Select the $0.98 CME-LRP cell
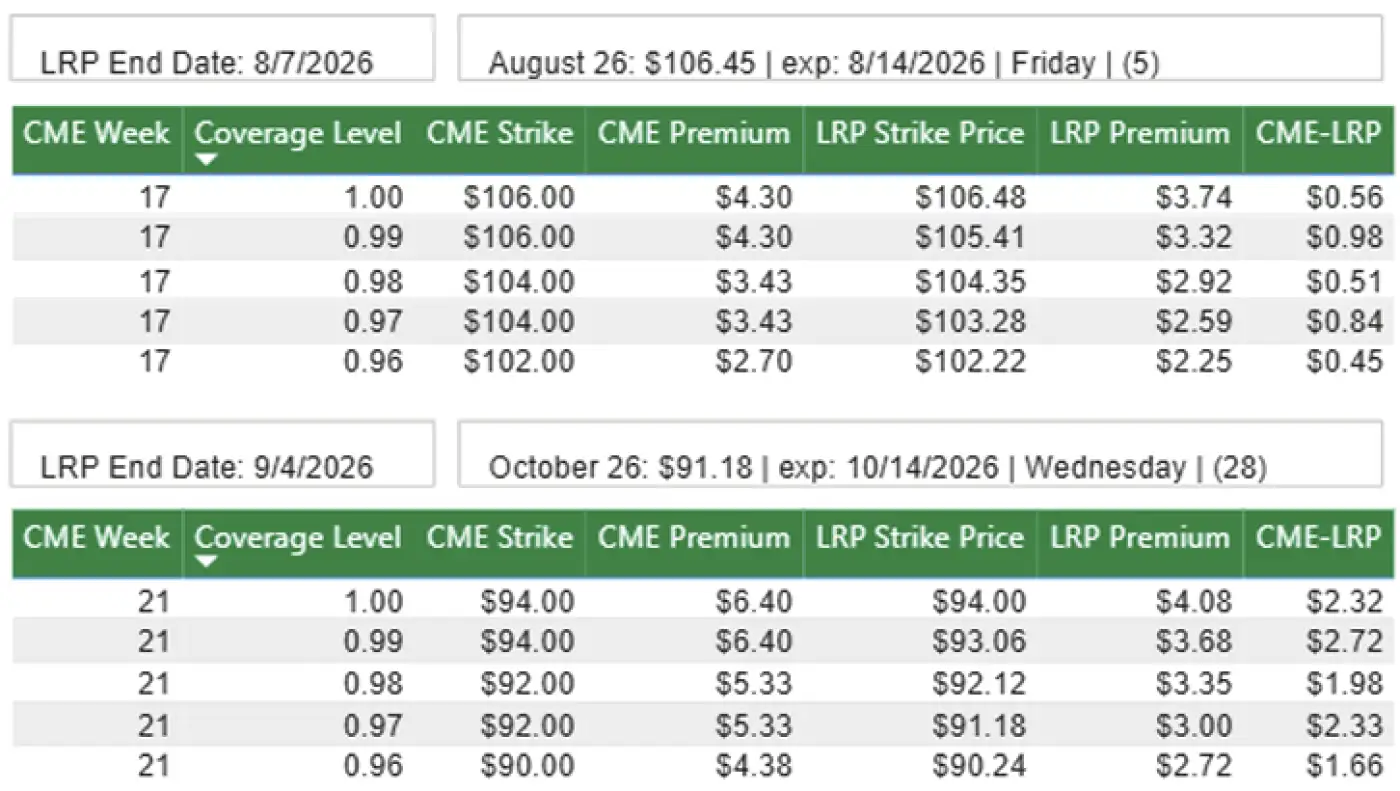The height and width of the screenshot is (791, 1400). pos(1344,238)
